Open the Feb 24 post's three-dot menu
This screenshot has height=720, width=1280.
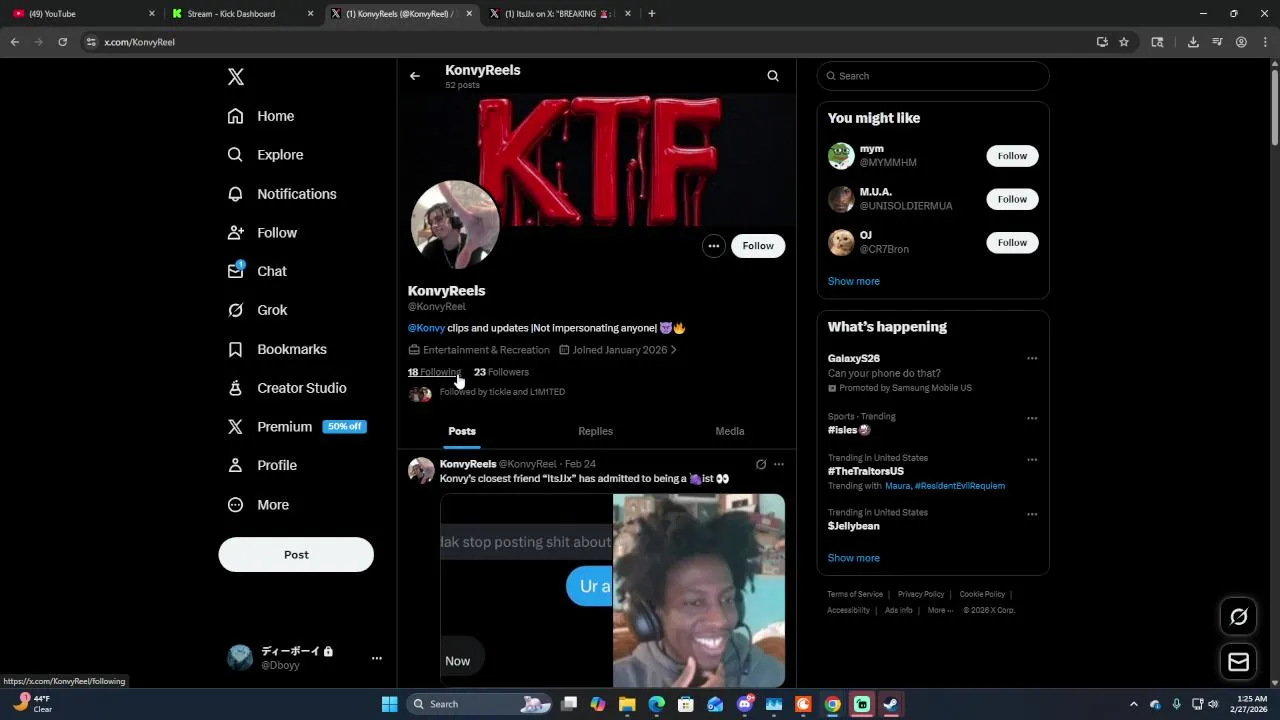coord(779,464)
